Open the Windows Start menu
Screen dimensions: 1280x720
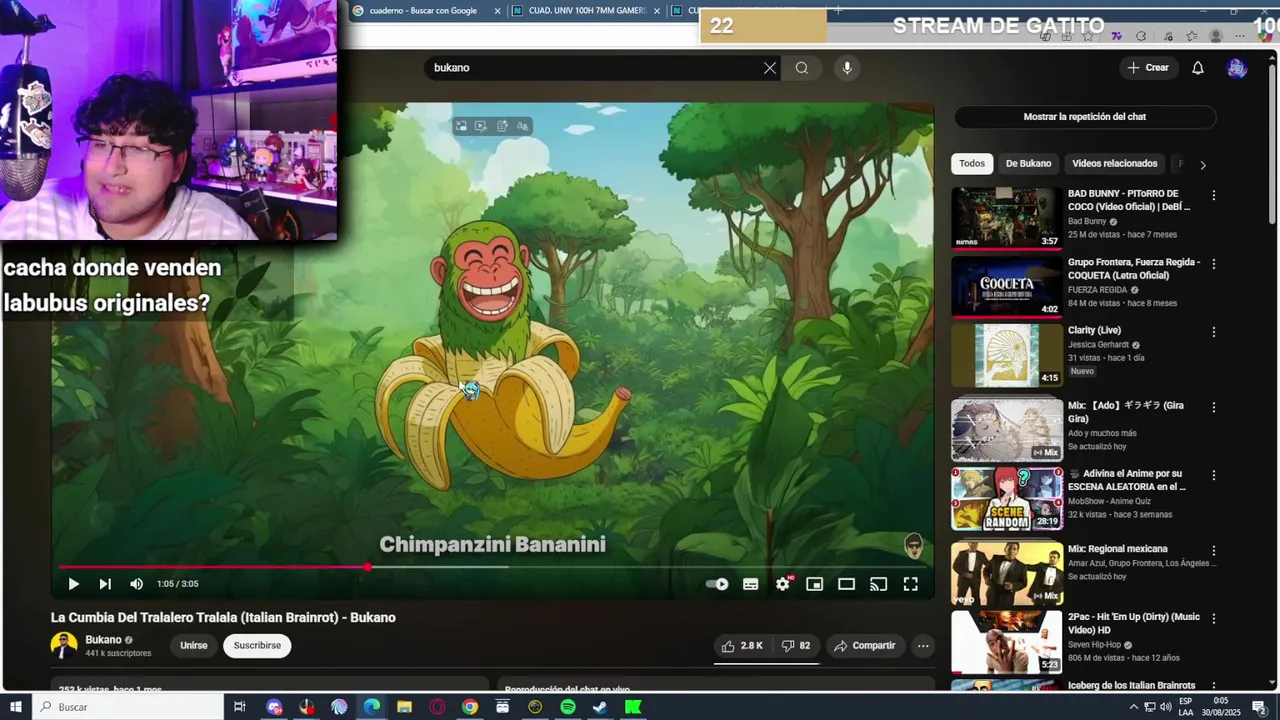pos(16,707)
